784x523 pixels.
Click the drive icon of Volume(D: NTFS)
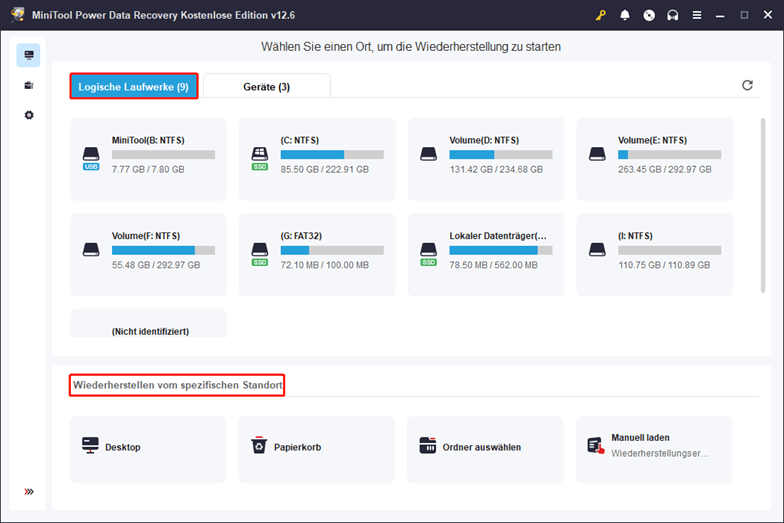(428, 154)
